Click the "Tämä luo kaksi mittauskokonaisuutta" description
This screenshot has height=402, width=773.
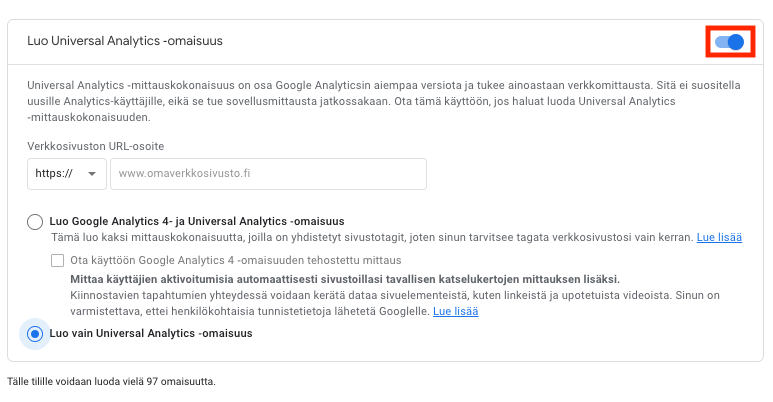click(x=370, y=238)
